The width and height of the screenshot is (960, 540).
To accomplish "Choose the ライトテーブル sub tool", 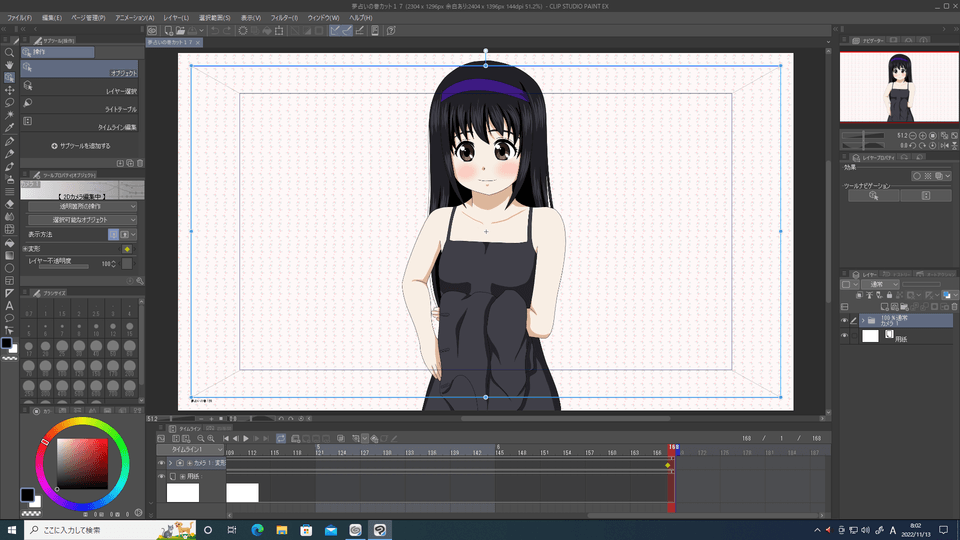I will click(80, 105).
